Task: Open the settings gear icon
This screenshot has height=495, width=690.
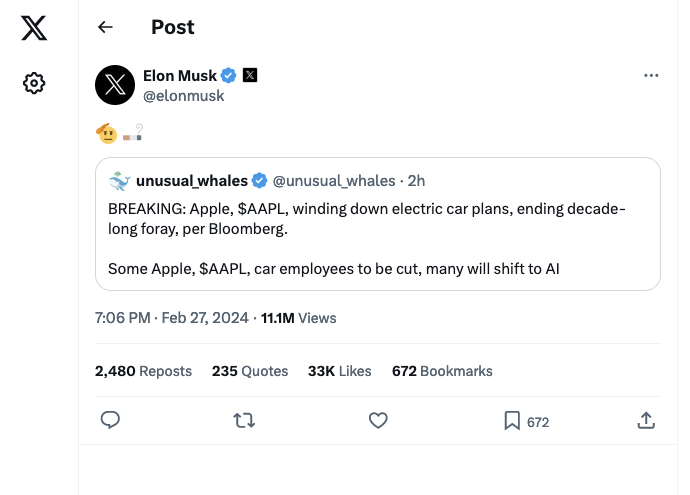Action: pos(34,83)
